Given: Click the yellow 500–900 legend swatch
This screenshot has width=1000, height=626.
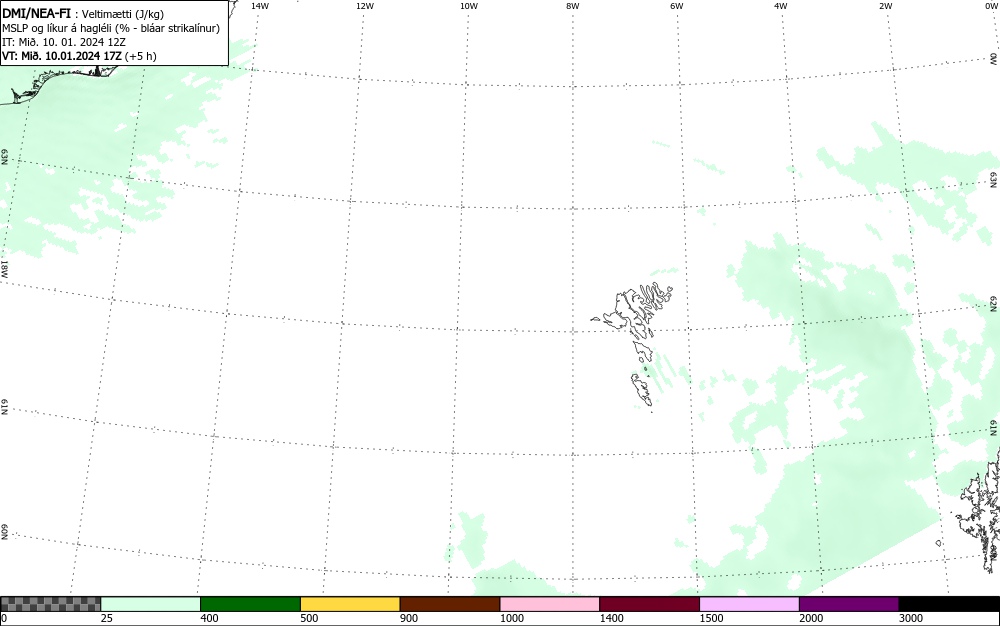Looking at the screenshot, I should (x=350, y=604).
